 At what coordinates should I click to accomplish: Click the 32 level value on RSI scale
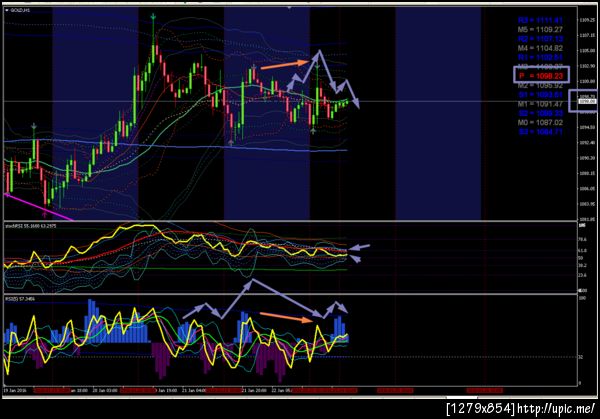click(x=580, y=357)
